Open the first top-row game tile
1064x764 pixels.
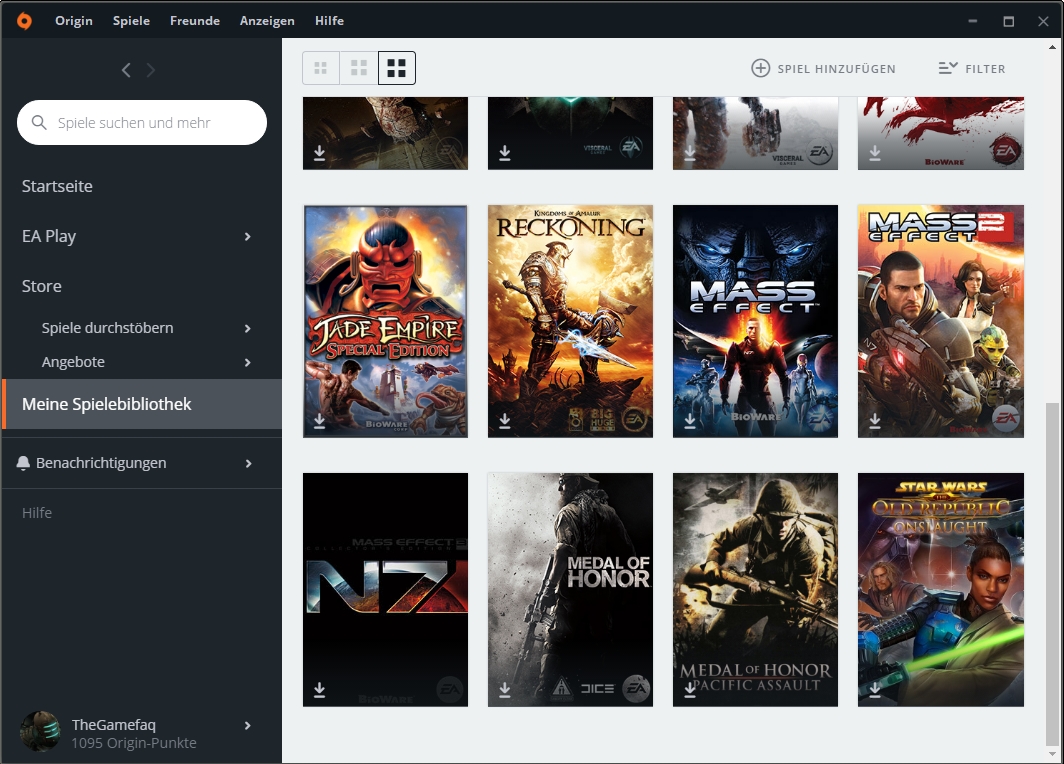tap(385, 133)
